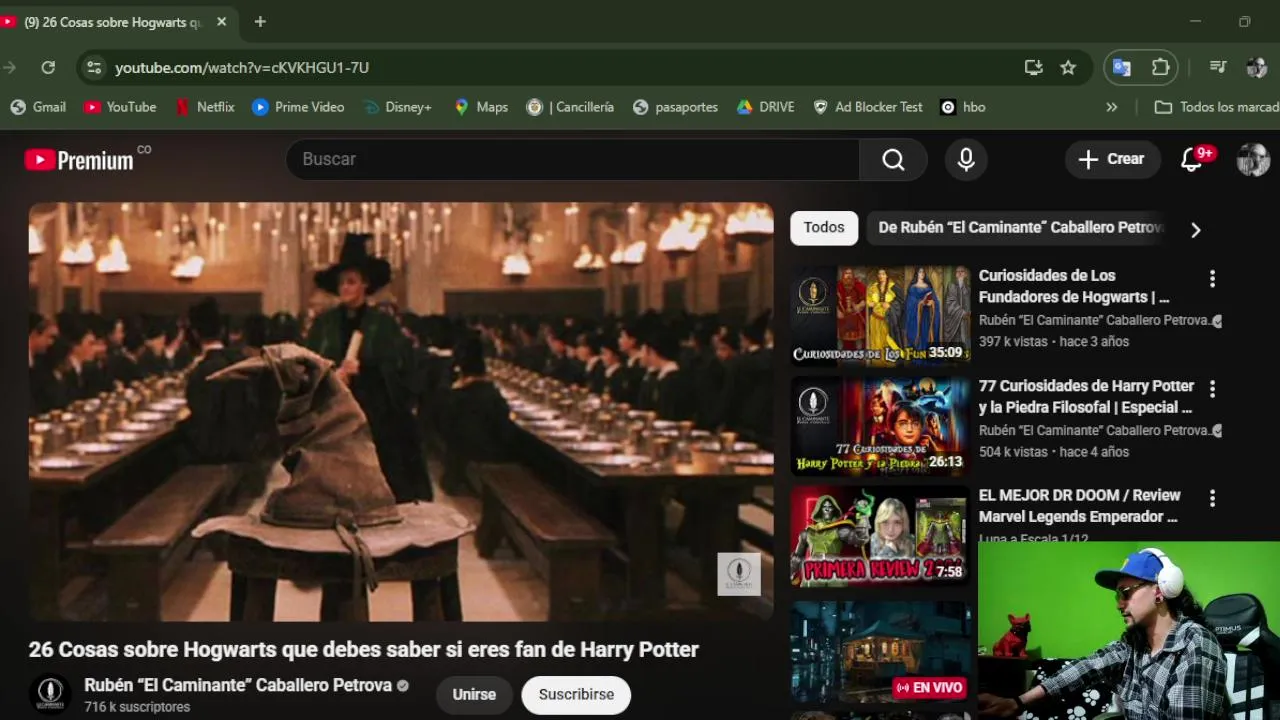The height and width of the screenshot is (720, 1280).
Task: Open the Gmail bookmark
Action: (38, 107)
